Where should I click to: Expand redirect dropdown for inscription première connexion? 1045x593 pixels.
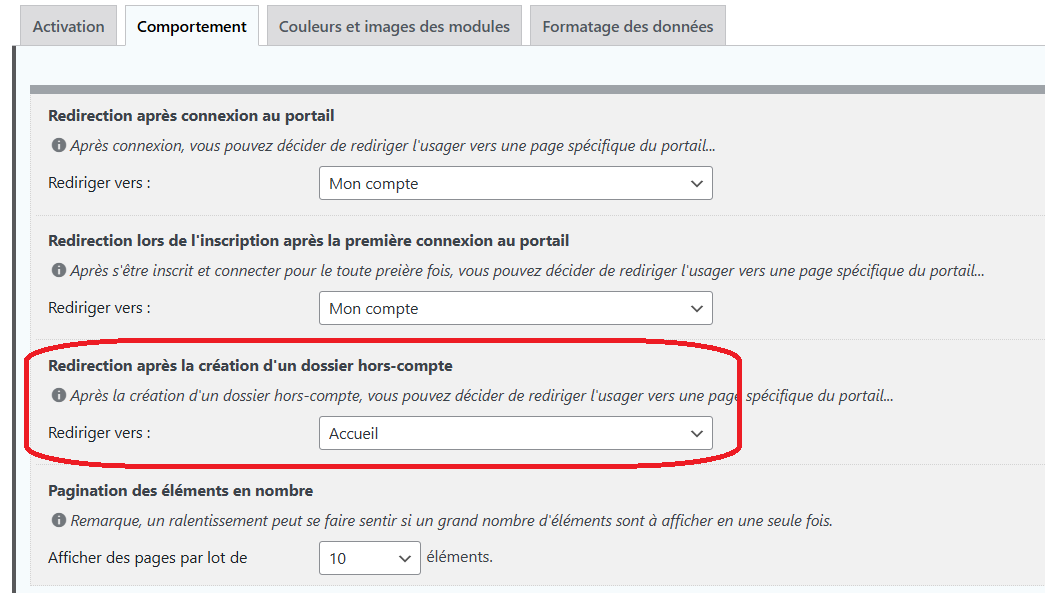point(515,309)
